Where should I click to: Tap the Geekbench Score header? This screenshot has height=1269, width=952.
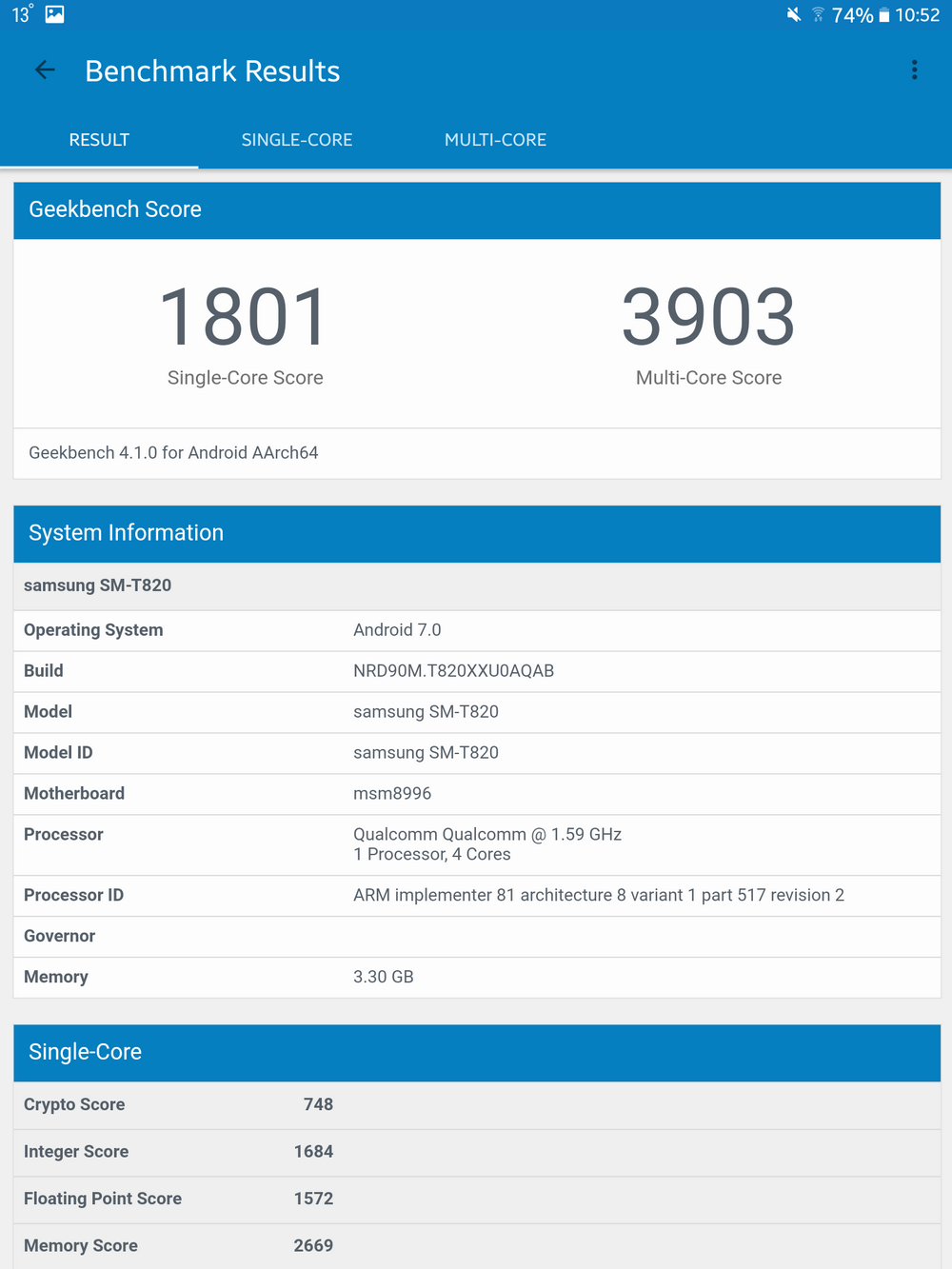(477, 210)
